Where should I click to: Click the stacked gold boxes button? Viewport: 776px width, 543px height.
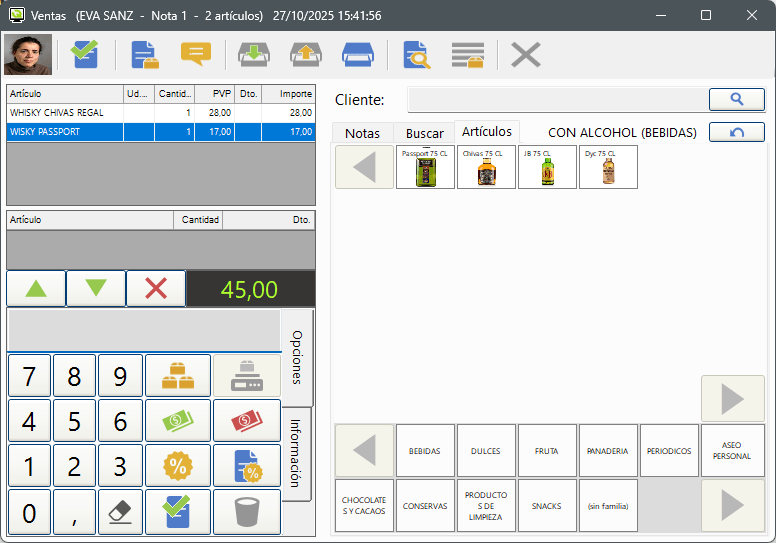point(177,375)
